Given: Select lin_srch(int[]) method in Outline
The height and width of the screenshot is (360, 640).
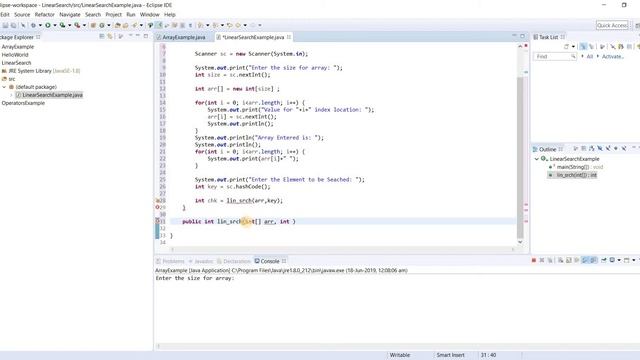Looking at the screenshot, I should pos(573,175).
